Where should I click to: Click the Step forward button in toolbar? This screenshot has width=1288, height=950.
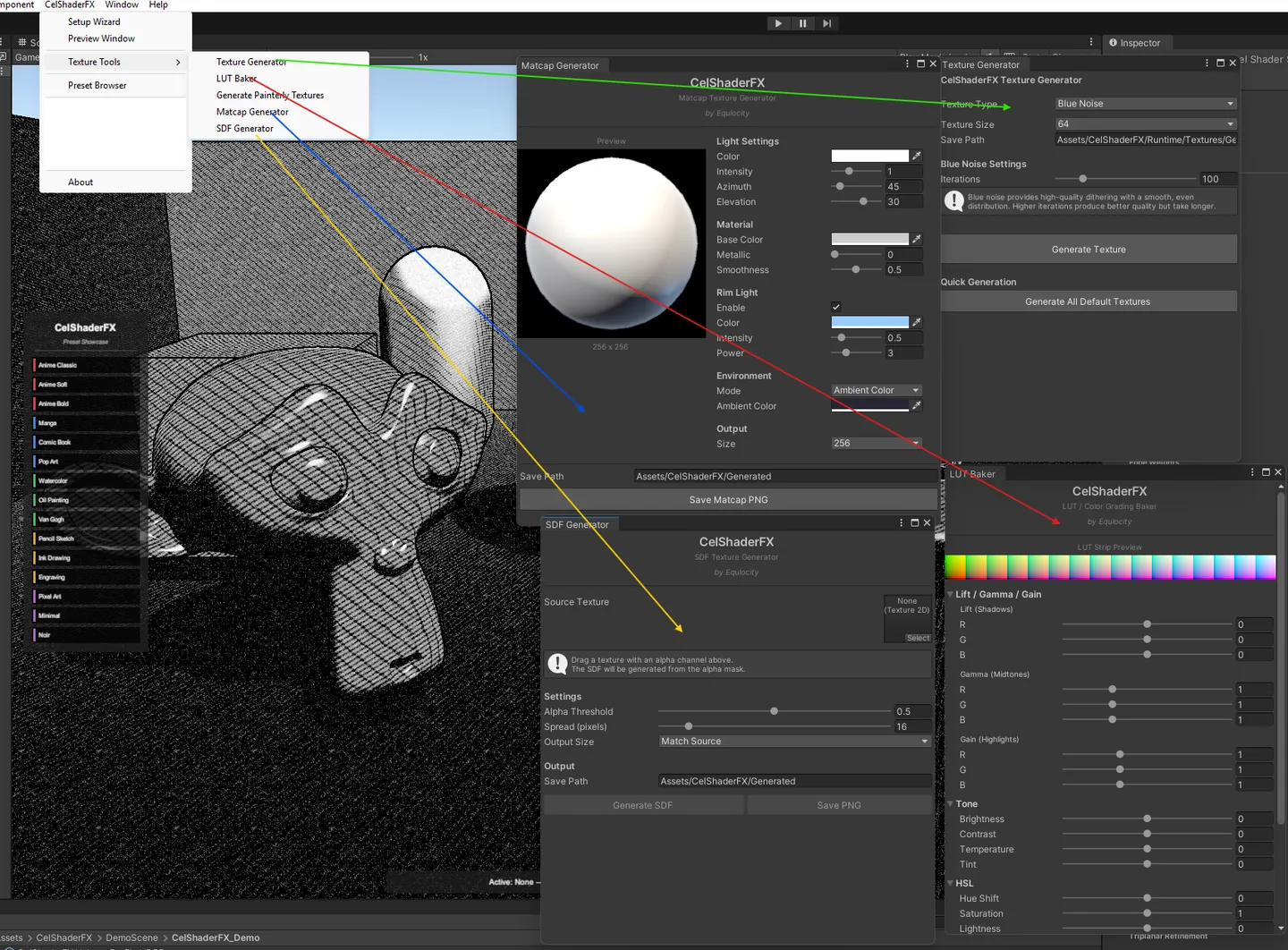pos(827,23)
